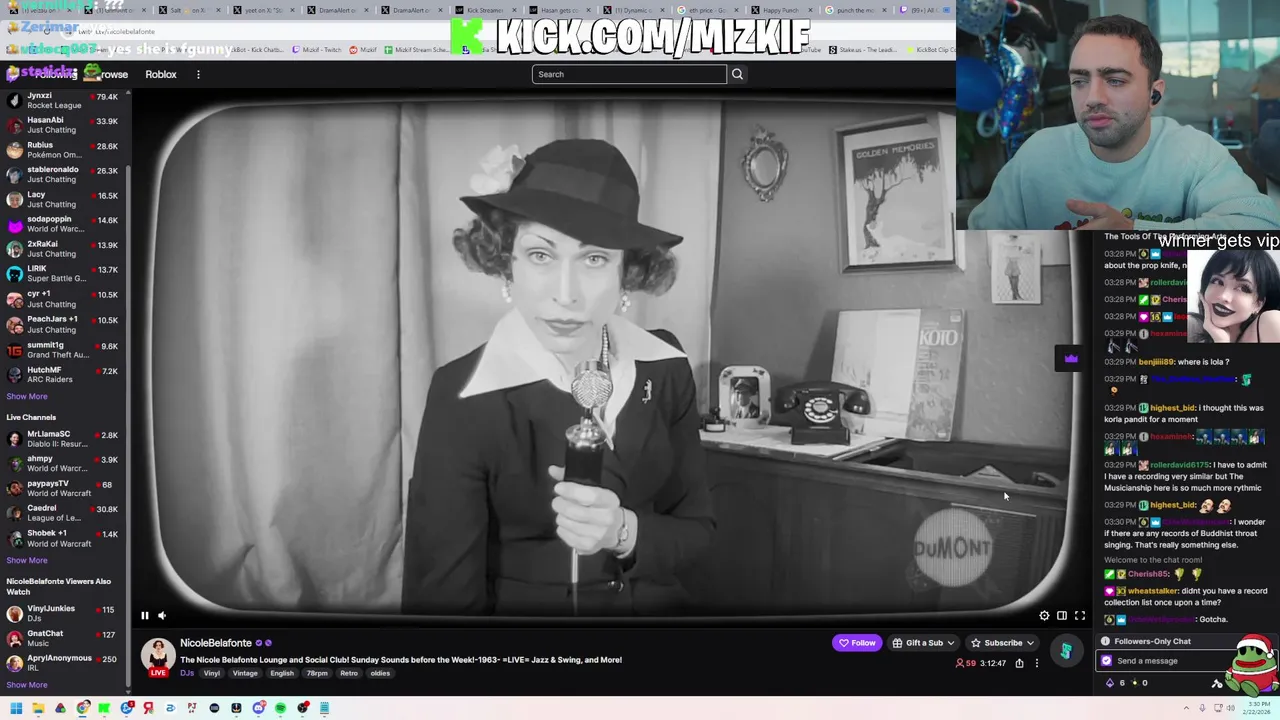The width and height of the screenshot is (1280, 720).
Task: Switch to the Happy Punch browser tab
Action: pos(780,10)
